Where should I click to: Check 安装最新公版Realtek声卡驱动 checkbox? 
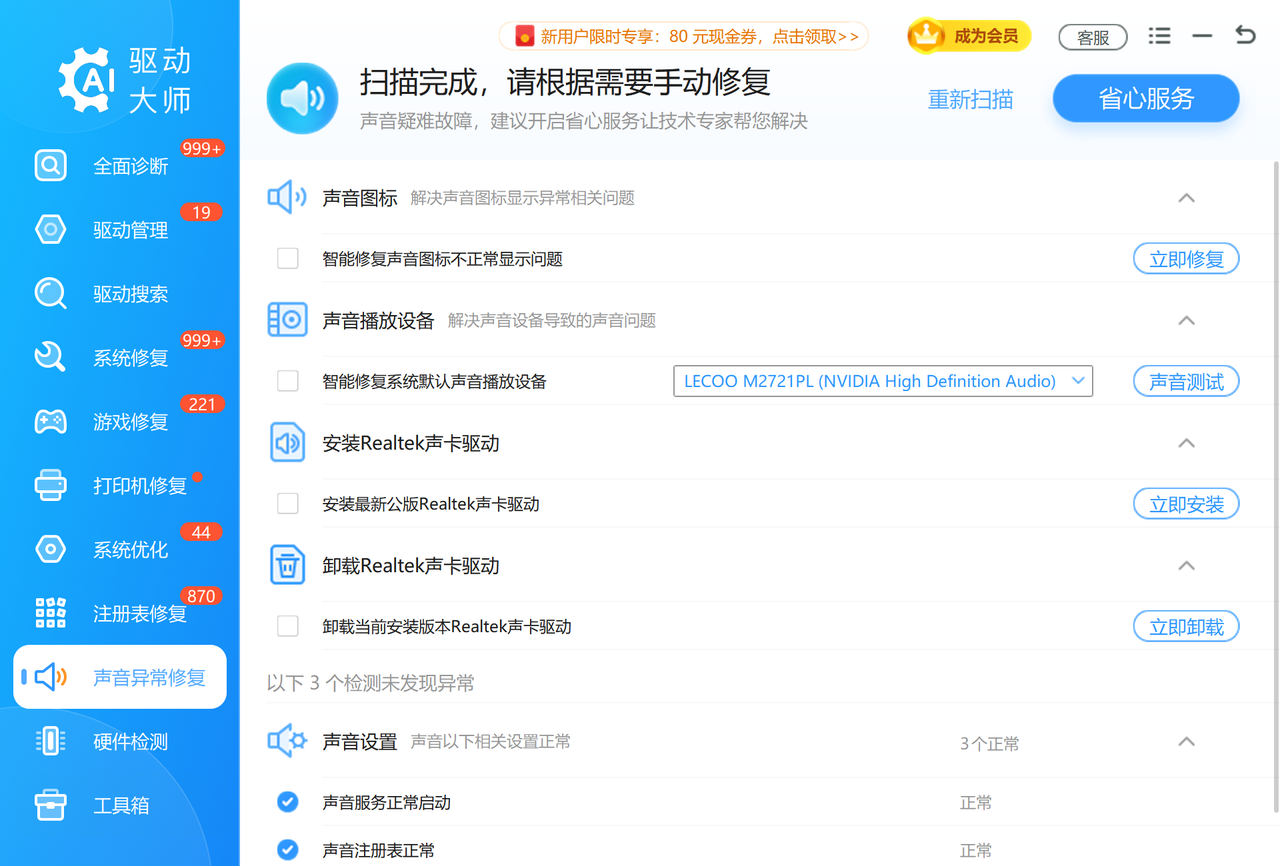288,504
